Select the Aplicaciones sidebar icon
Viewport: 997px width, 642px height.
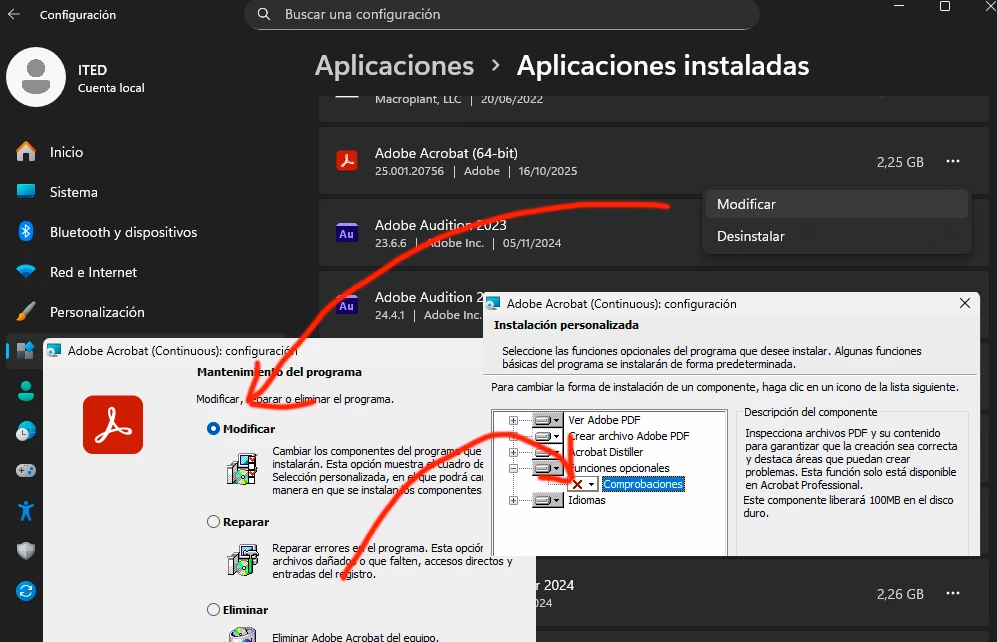tap(25, 350)
